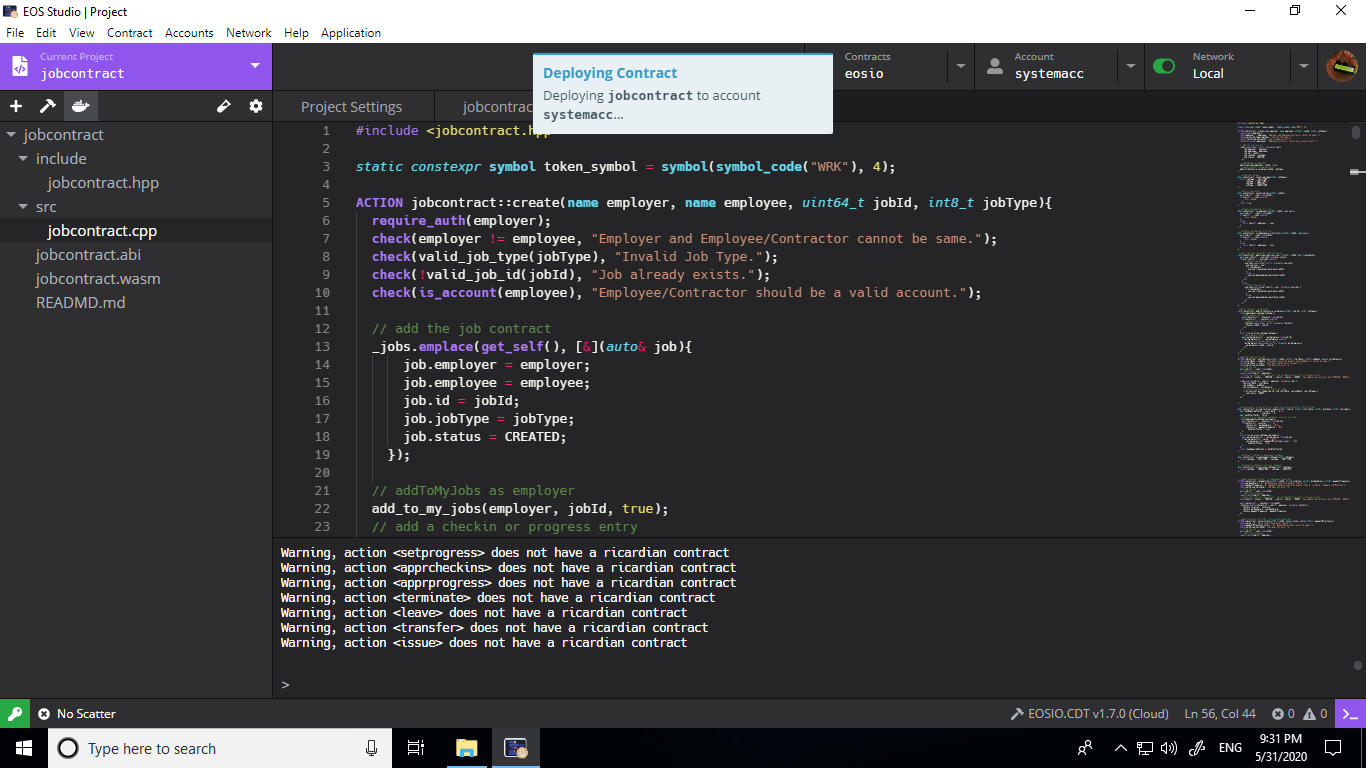The height and width of the screenshot is (768, 1366).
Task: Open the Network menu
Action: [x=249, y=33]
